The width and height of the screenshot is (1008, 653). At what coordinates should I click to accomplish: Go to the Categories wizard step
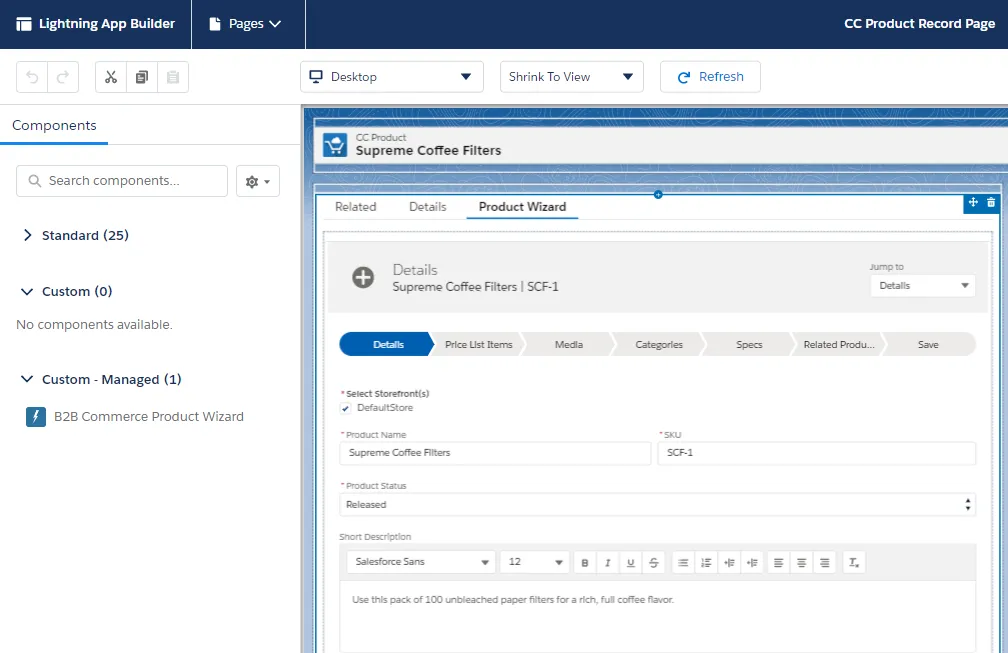click(x=659, y=344)
